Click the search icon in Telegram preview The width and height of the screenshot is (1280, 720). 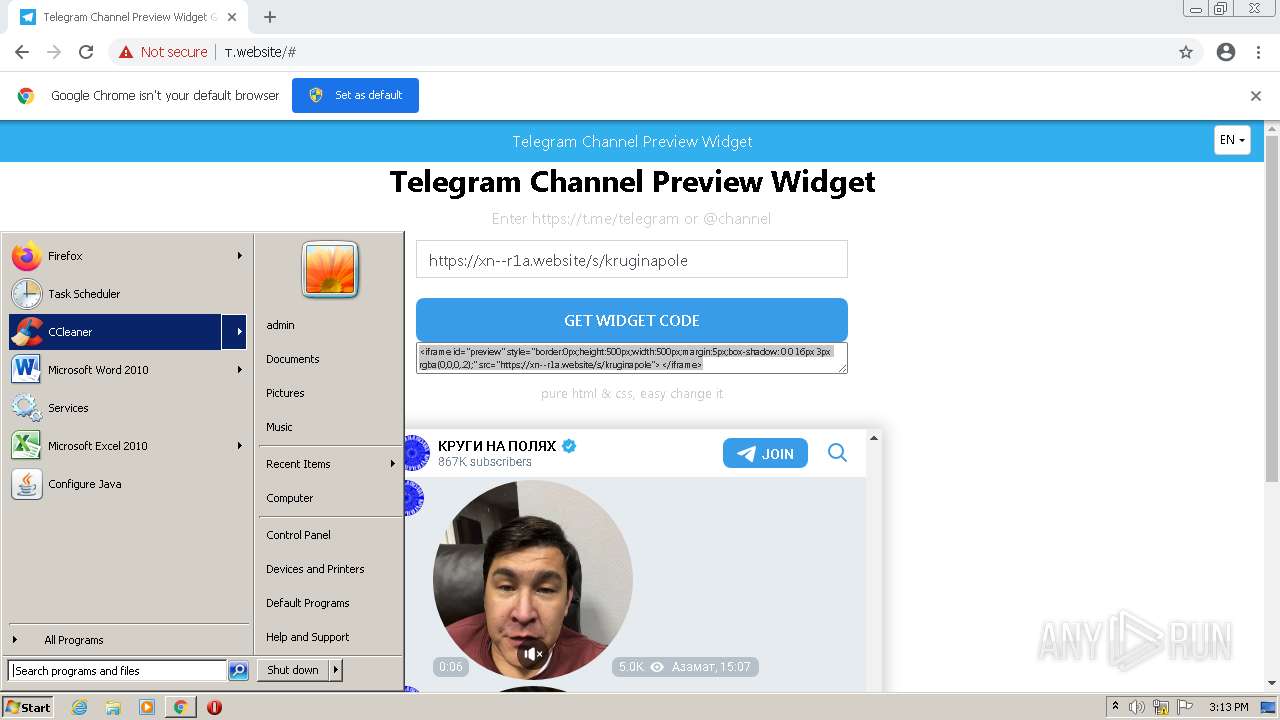837,453
